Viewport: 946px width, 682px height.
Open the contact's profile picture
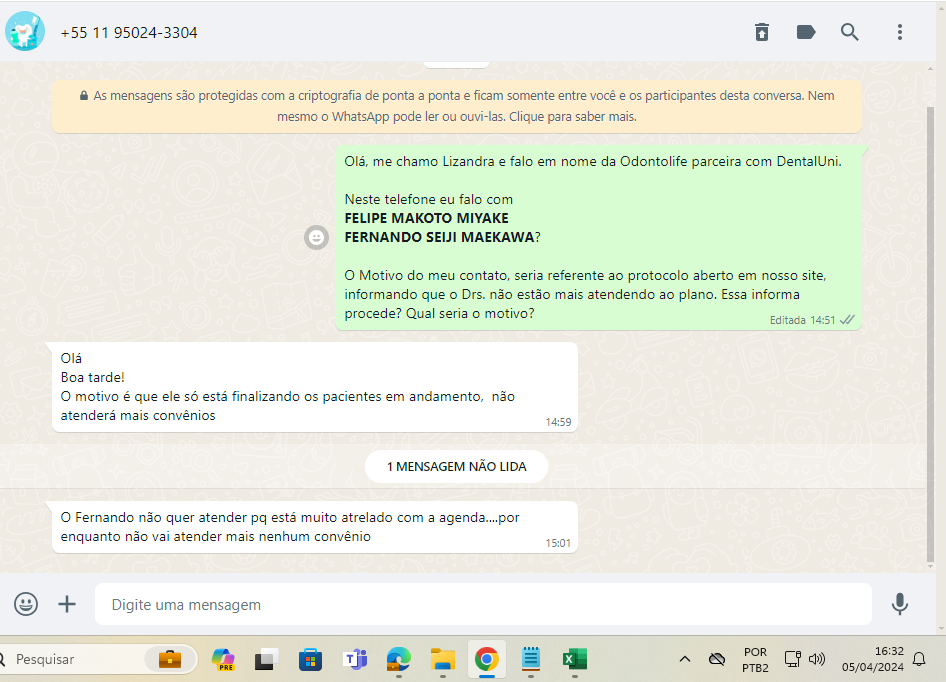tap(25, 32)
